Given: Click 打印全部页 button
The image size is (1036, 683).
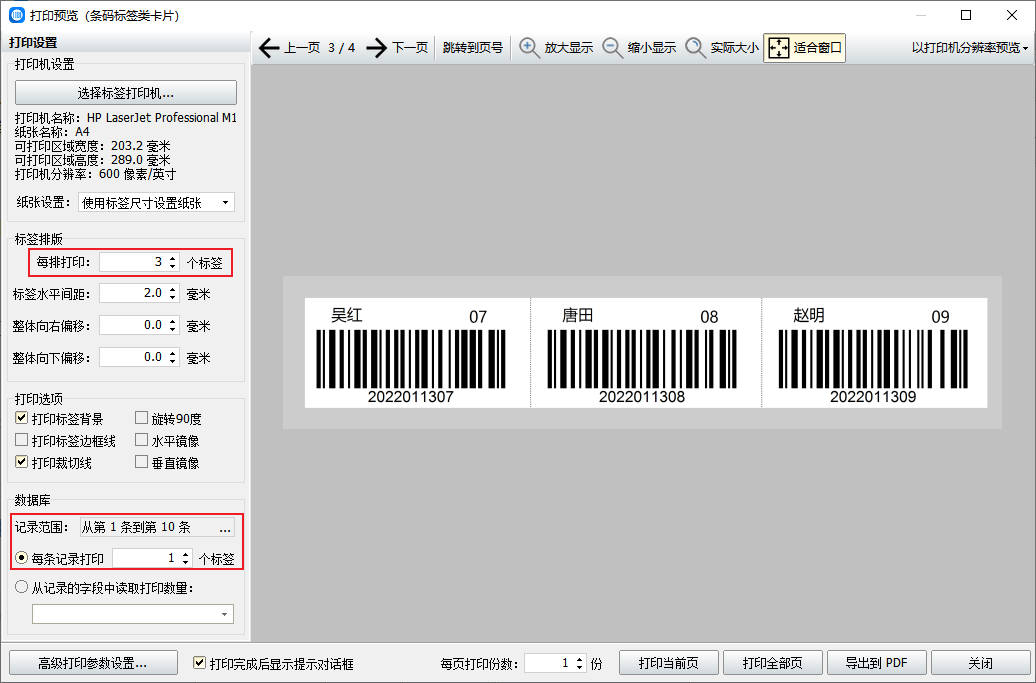Looking at the screenshot, I should tap(772, 663).
